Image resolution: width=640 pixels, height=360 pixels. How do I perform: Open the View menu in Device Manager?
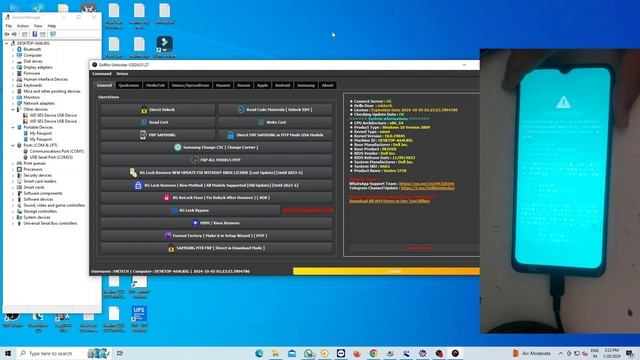pos(38,26)
